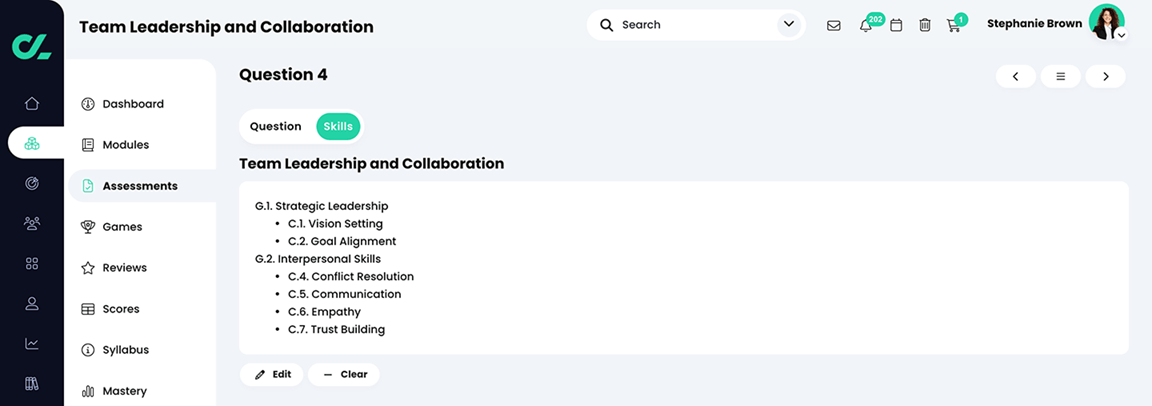Open the people group icon in the rail

32,223
